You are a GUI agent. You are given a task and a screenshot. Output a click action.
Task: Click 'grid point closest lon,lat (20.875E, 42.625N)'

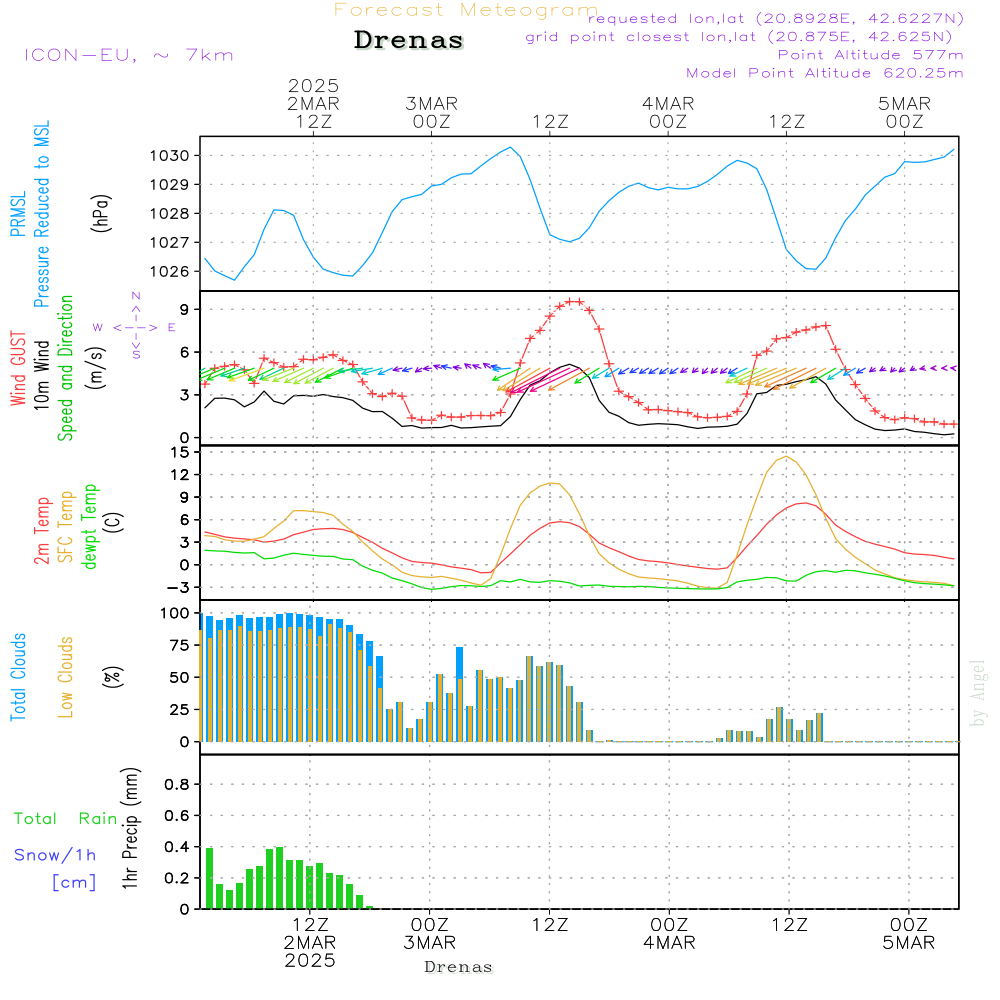[x=739, y=37]
